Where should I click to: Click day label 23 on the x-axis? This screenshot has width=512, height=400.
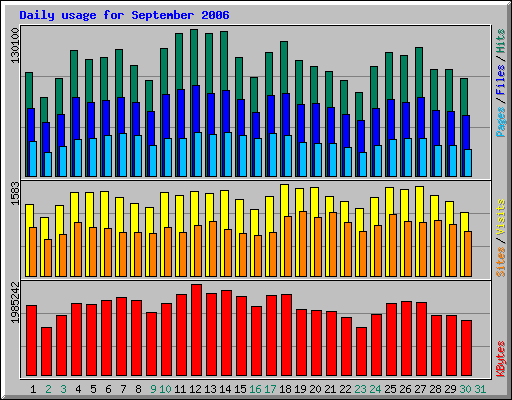point(360,389)
